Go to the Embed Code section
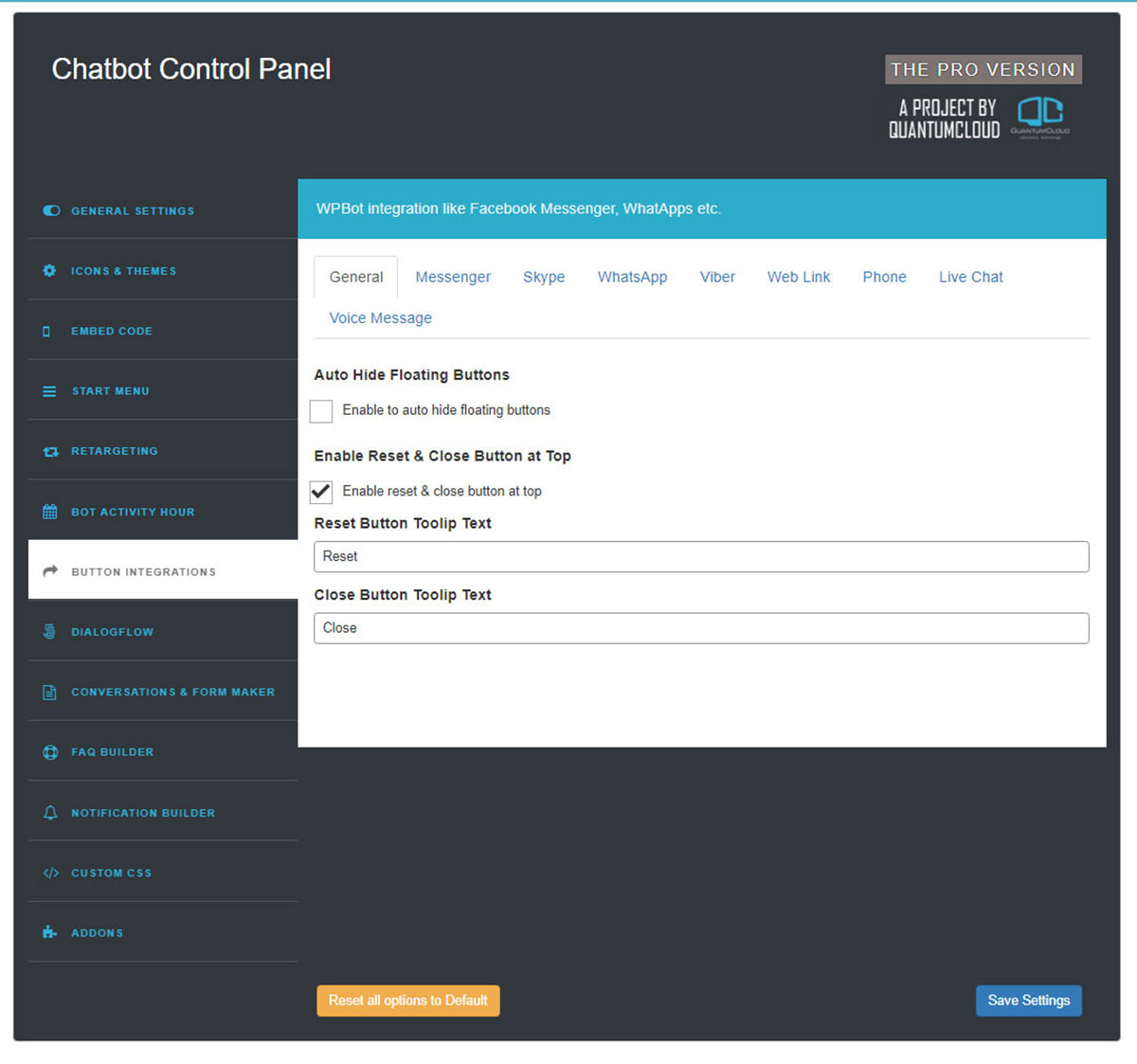This screenshot has width=1137, height=1064. tap(163, 331)
